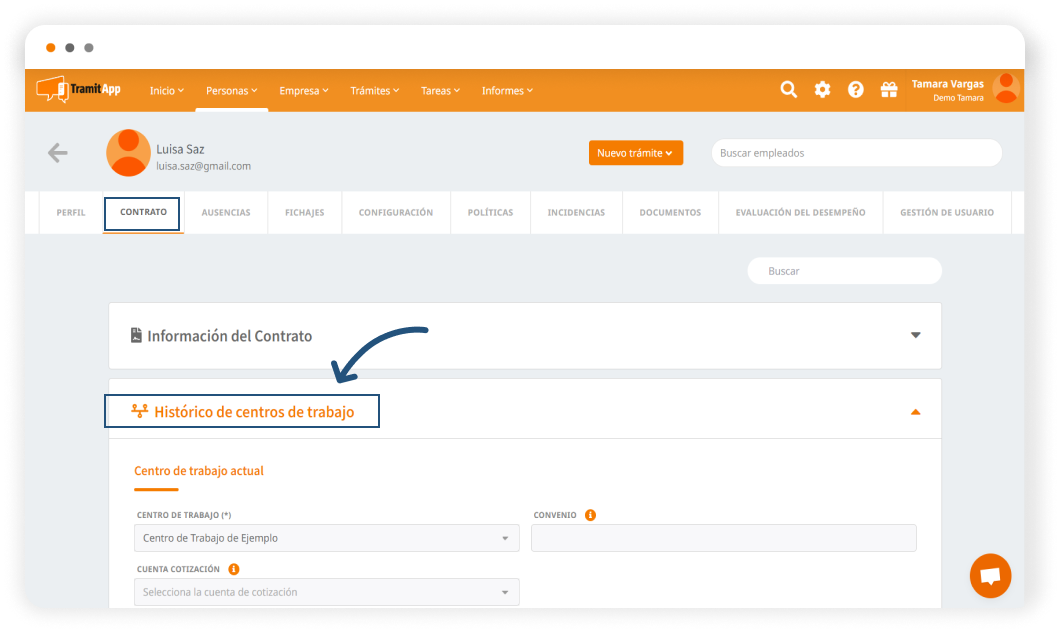Click the help question mark icon

855,90
